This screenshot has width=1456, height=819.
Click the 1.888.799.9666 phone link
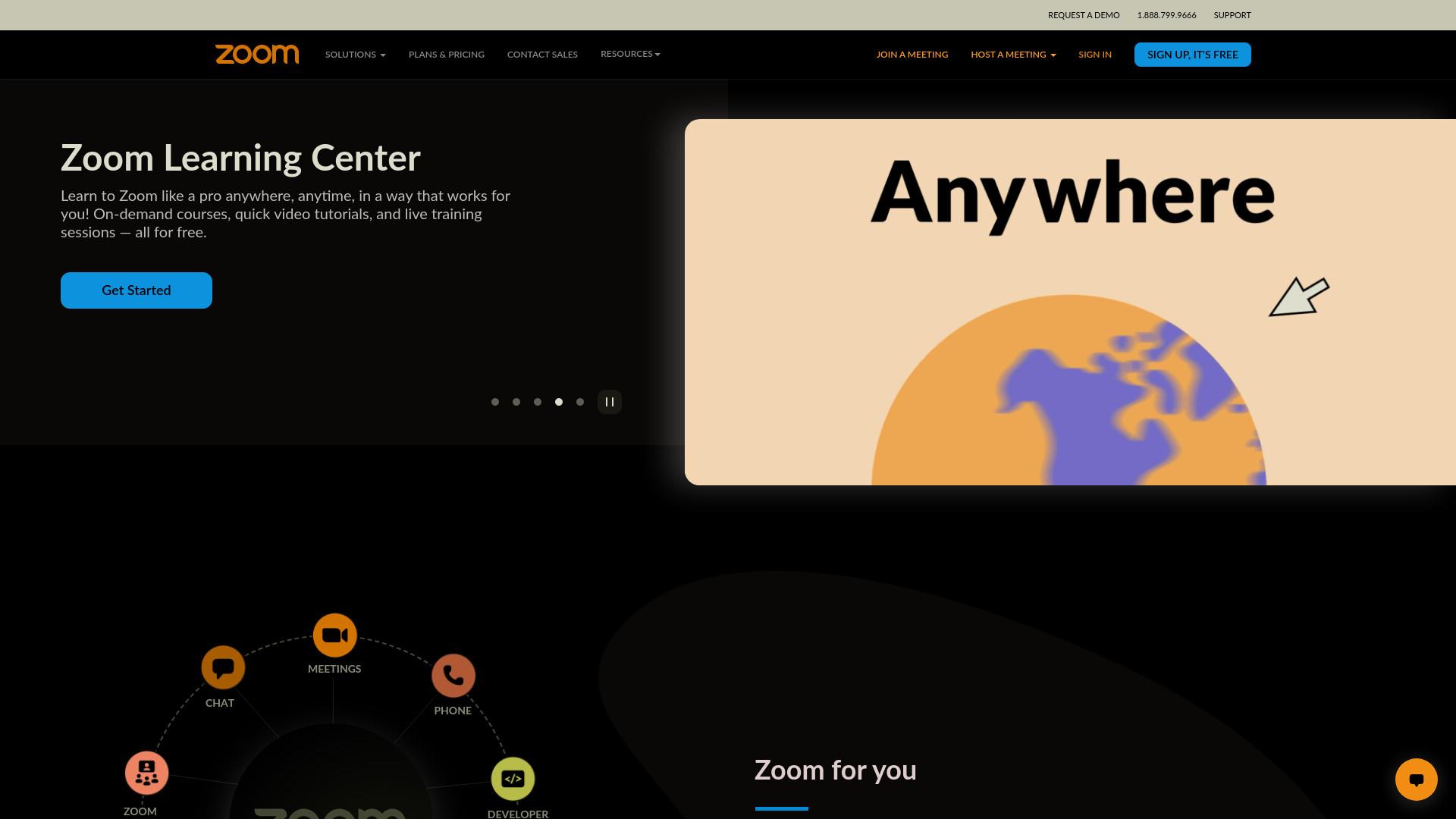pyautogui.click(x=1166, y=15)
